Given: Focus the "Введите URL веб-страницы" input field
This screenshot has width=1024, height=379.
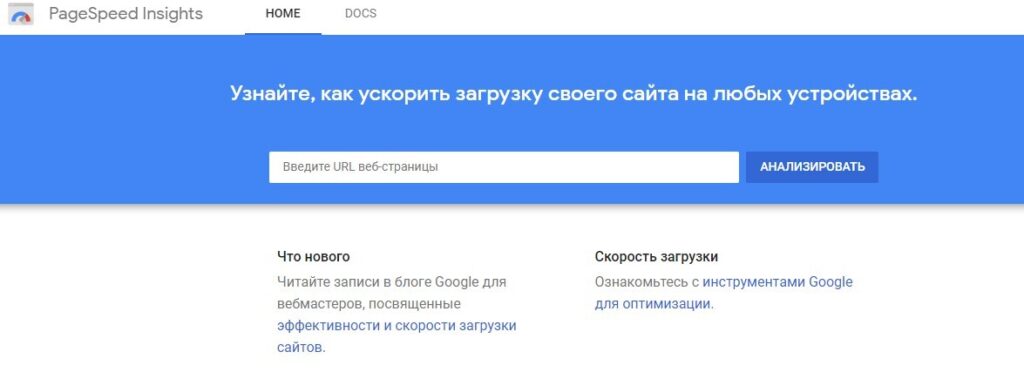Looking at the screenshot, I should click(x=504, y=167).
